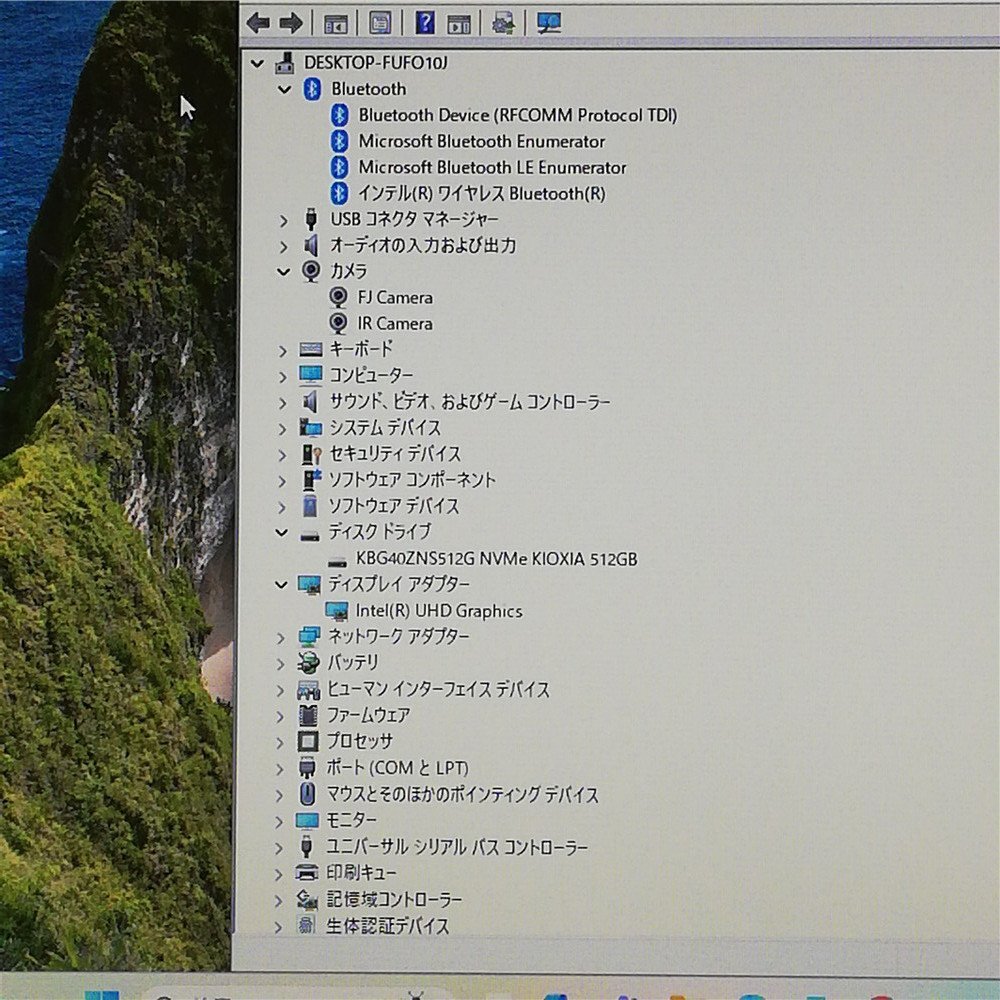The width and height of the screenshot is (1000, 1000).
Task: Select the IR Camera device
Action: click(x=395, y=323)
